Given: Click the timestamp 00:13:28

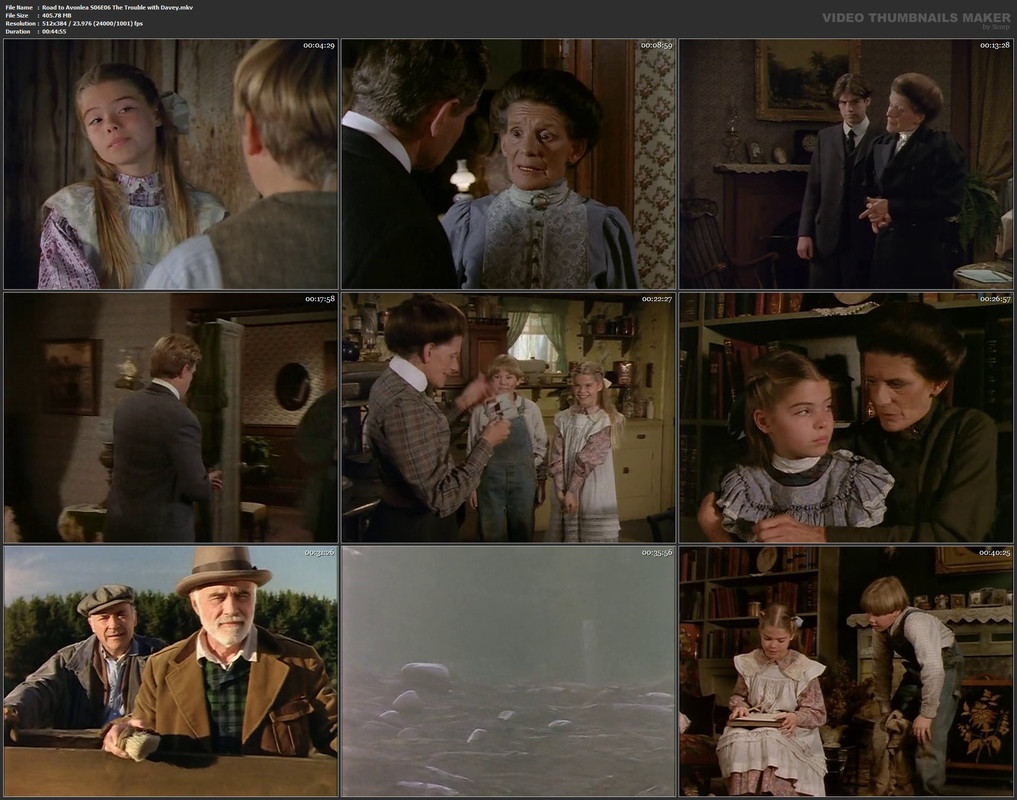Looking at the screenshot, I should pyautogui.click(x=994, y=45).
